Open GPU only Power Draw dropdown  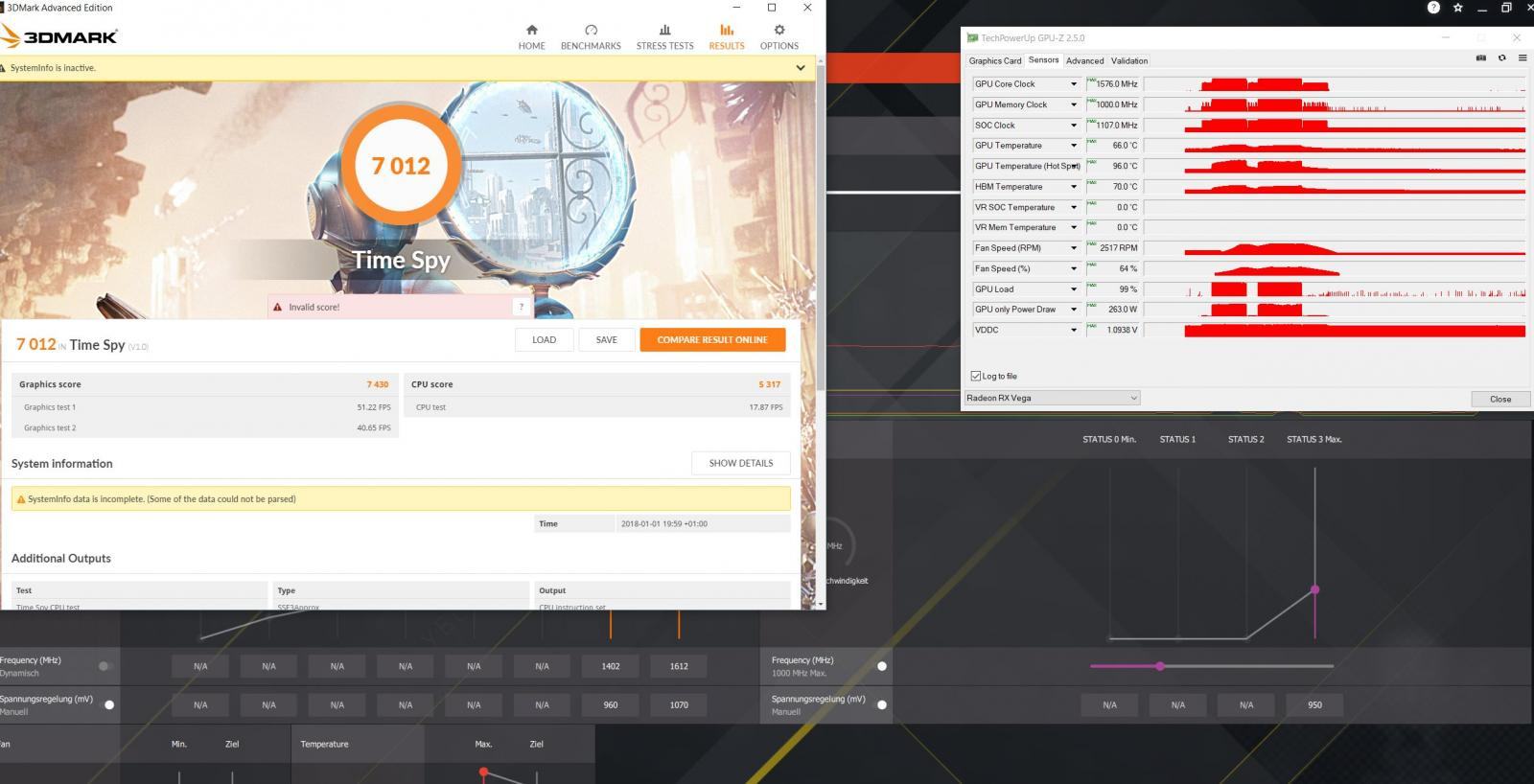point(1074,310)
